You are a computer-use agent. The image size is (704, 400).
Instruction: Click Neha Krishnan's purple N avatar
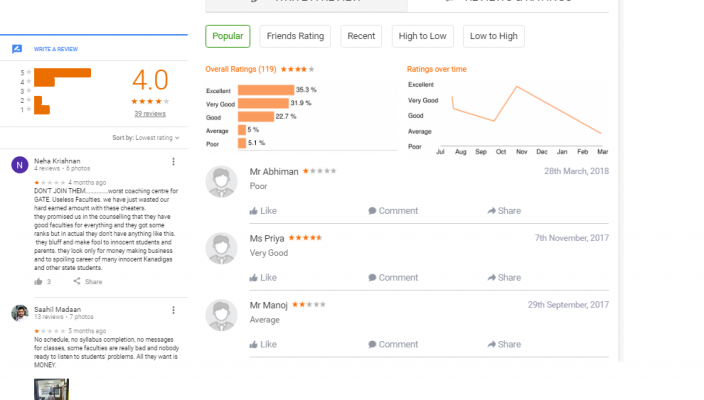20,165
